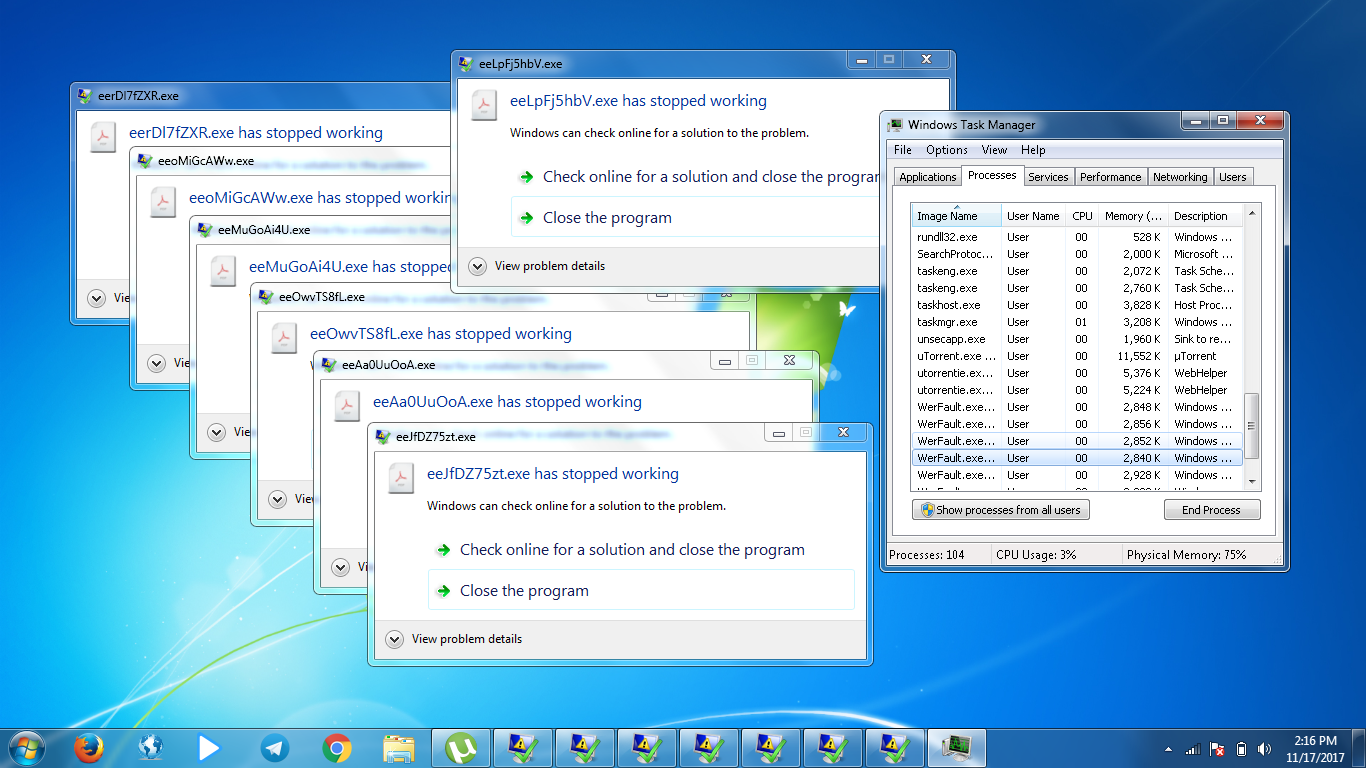Open the Help menu in Task Manager
This screenshot has height=768, width=1368.
[1033, 150]
